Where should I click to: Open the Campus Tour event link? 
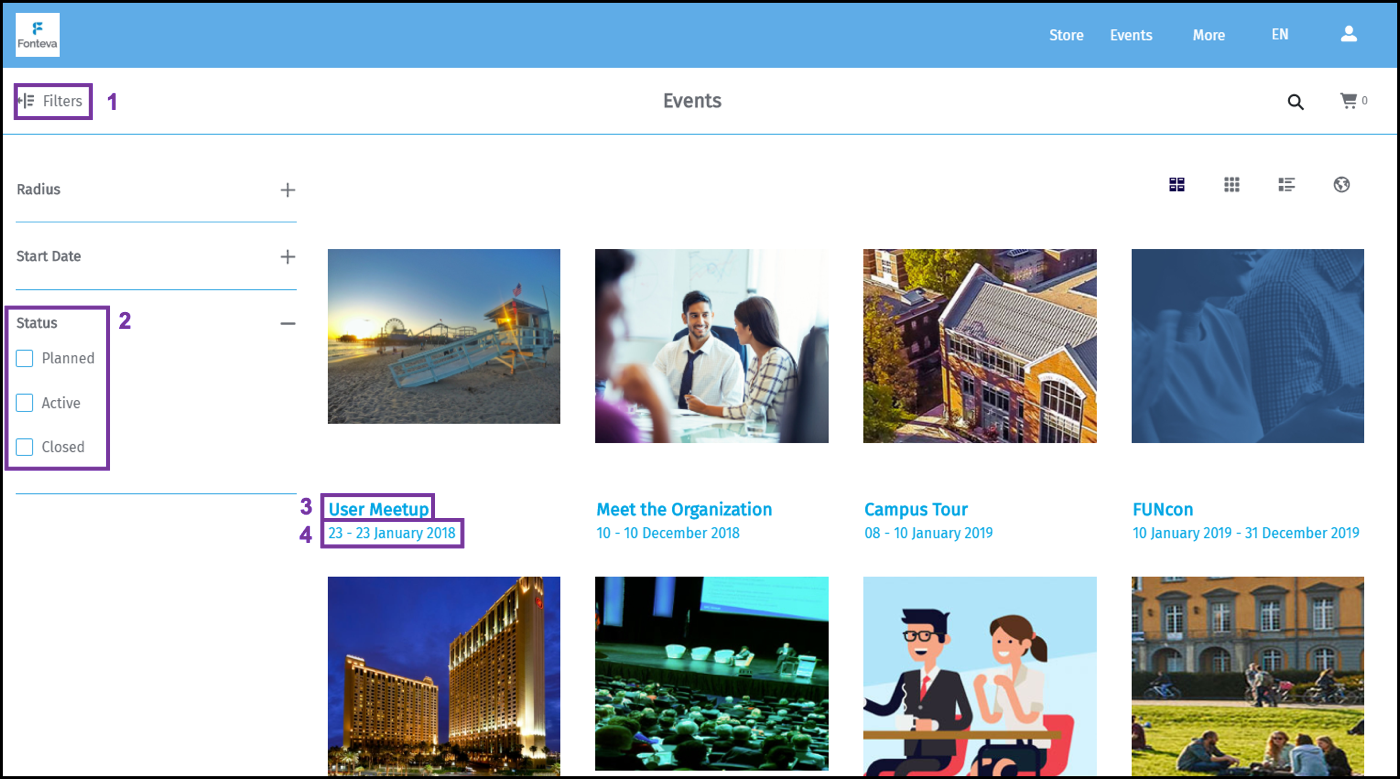pyautogui.click(x=916, y=509)
